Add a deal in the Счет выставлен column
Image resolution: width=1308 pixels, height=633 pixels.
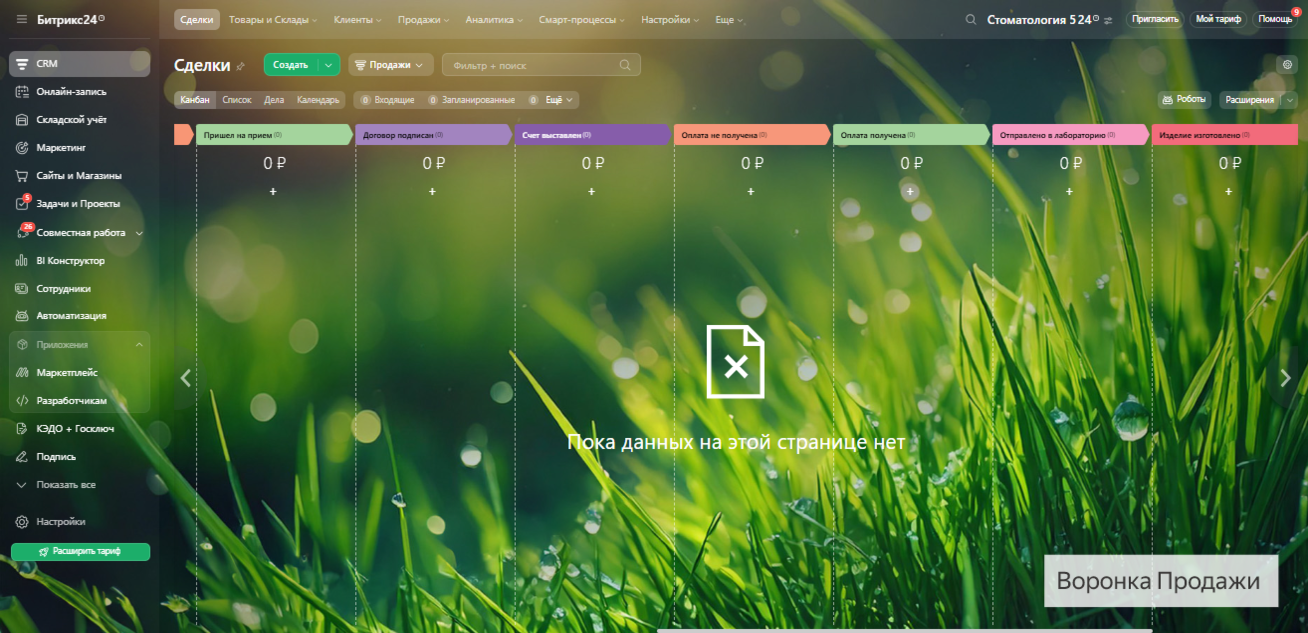[591, 191]
